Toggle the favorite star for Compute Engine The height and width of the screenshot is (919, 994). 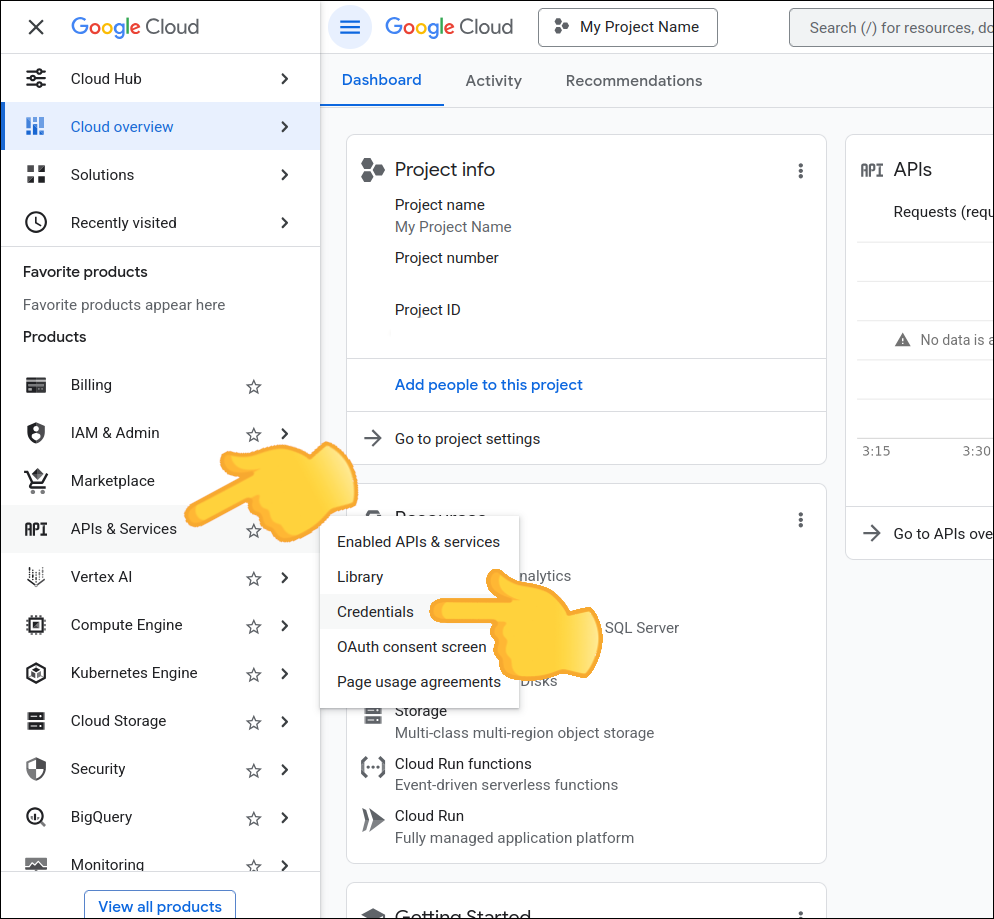click(253, 625)
